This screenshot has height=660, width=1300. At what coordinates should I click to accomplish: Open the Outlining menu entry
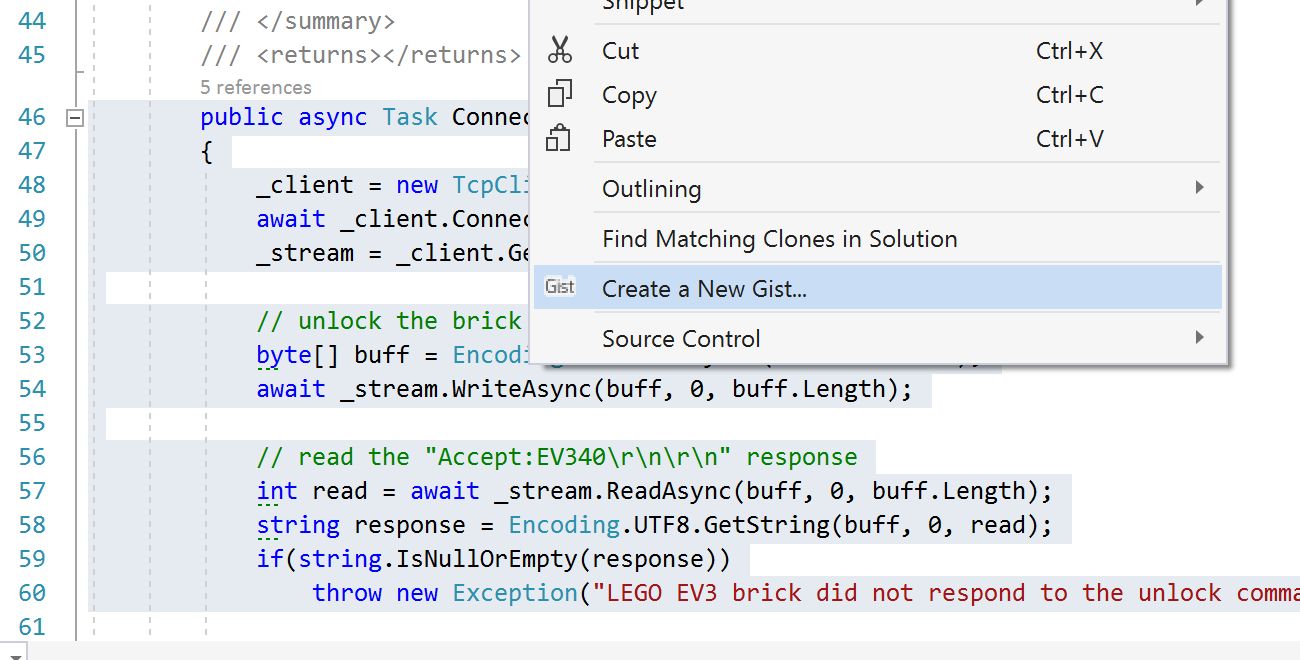pyautogui.click(x=651, y=189)
